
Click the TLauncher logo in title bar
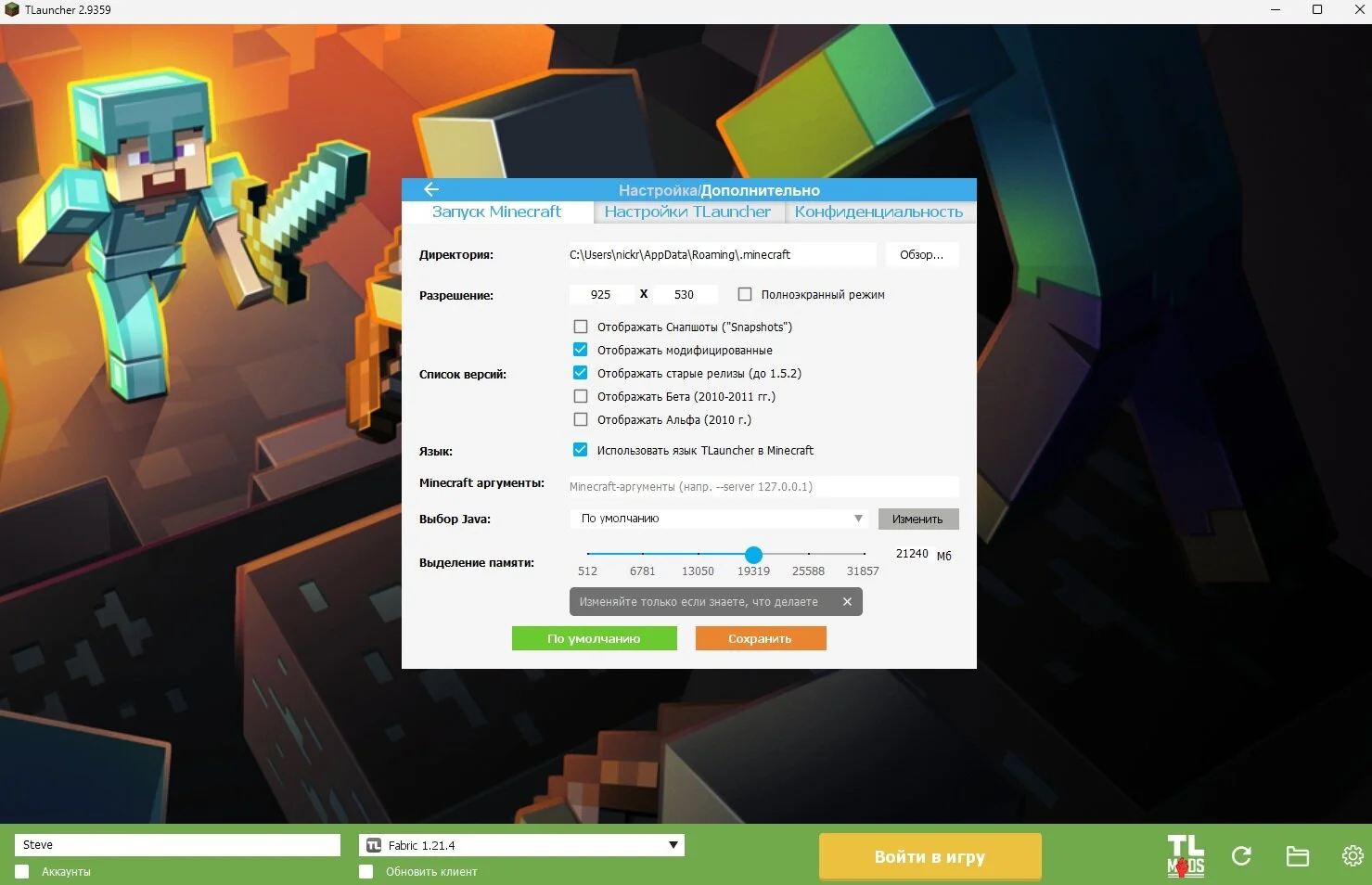point(12,10)
